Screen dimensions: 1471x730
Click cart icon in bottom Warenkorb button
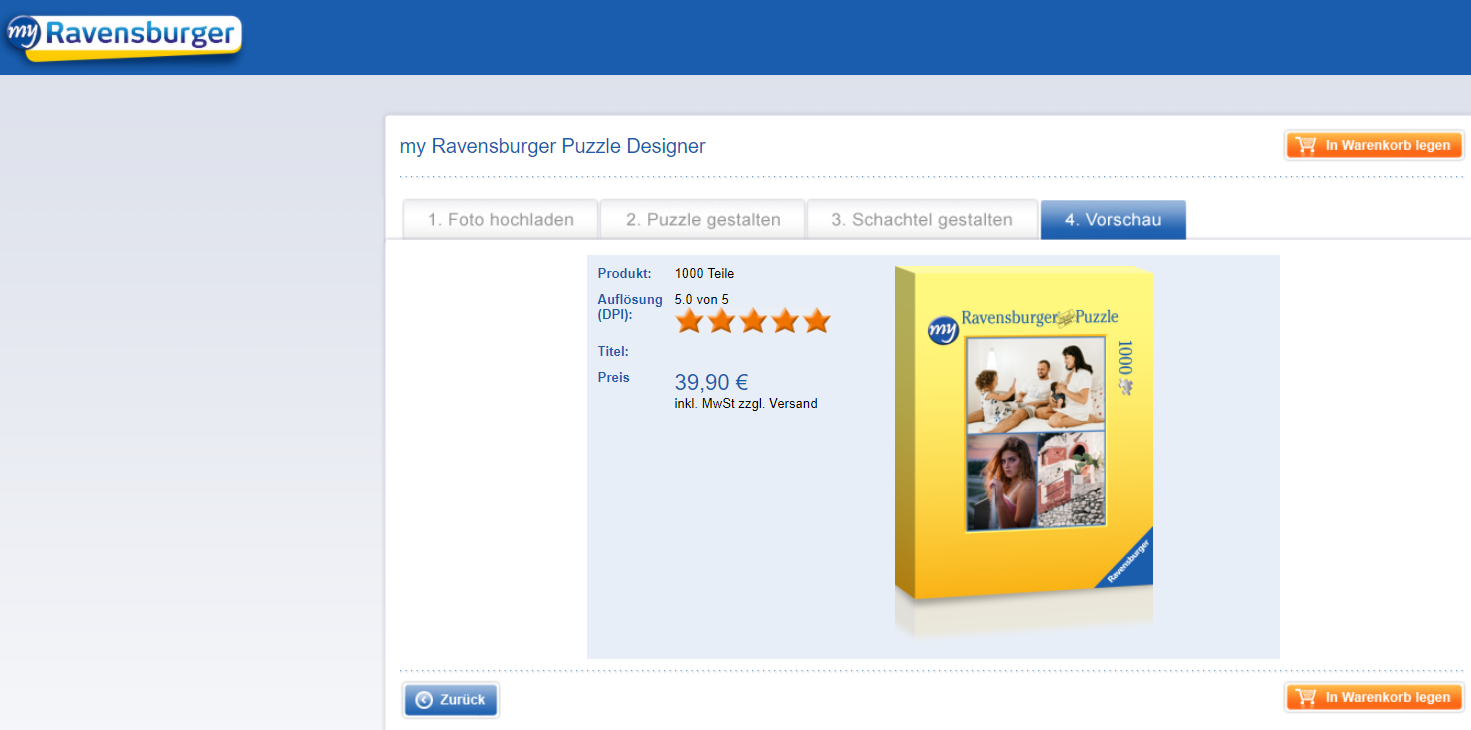1305,698
